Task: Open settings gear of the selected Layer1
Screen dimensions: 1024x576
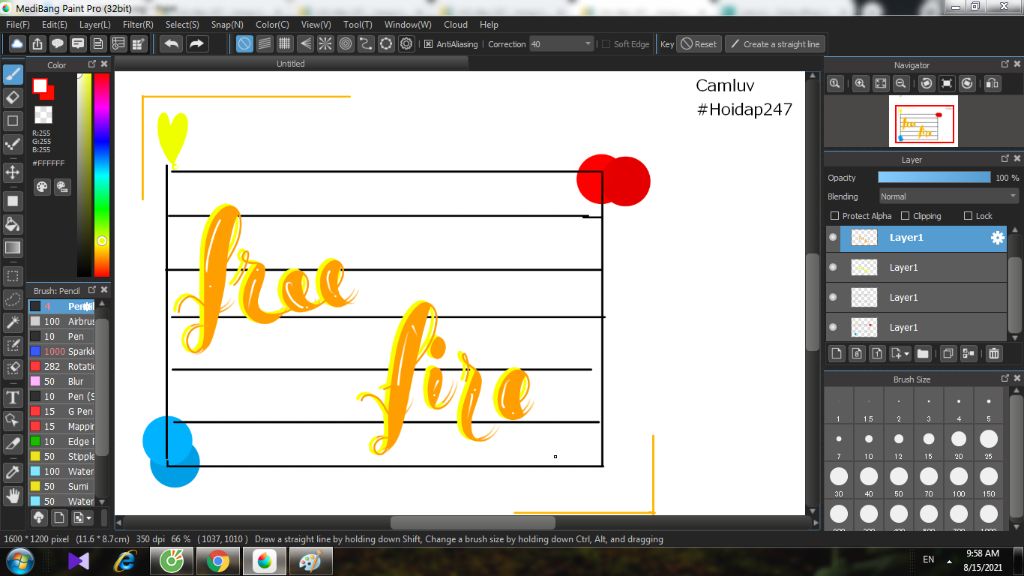Action: pos(997,238)
